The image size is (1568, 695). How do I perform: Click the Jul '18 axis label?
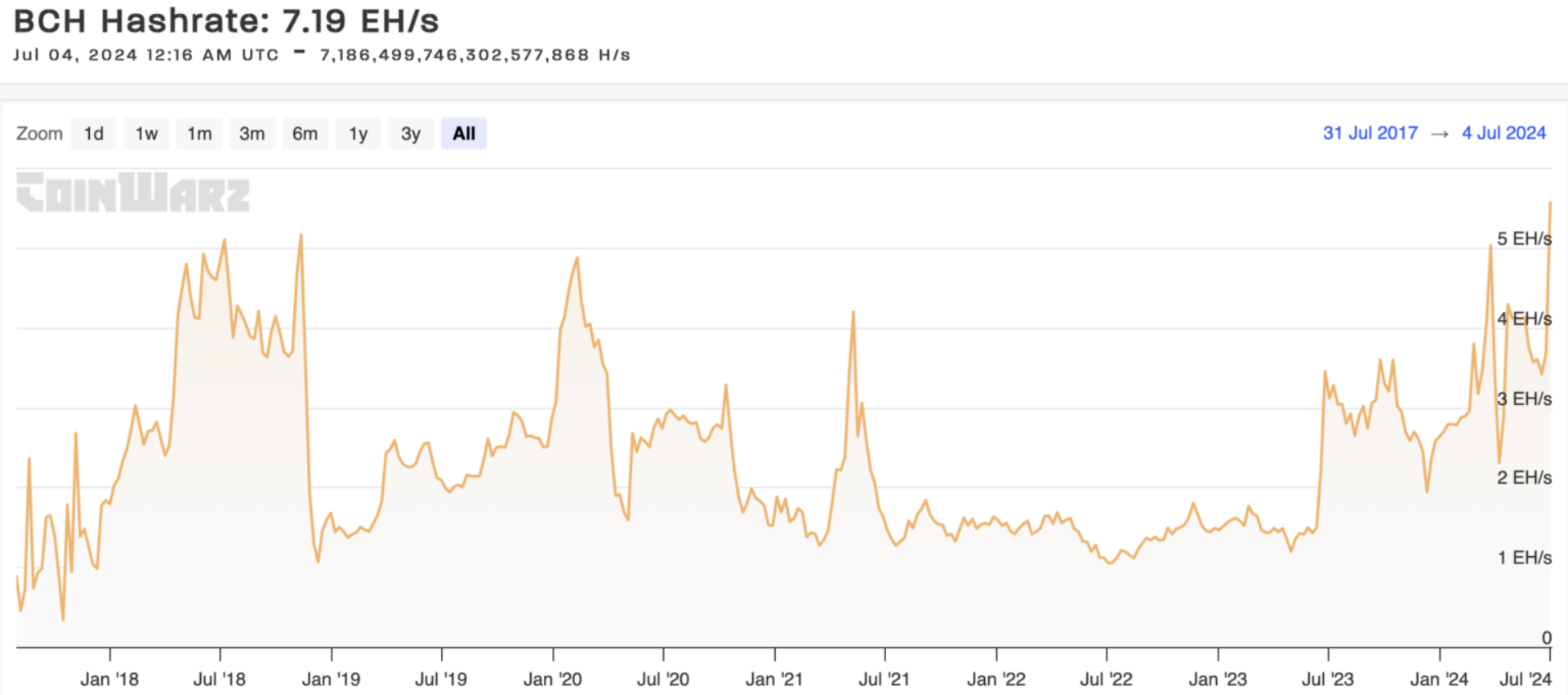click(220, 679)
